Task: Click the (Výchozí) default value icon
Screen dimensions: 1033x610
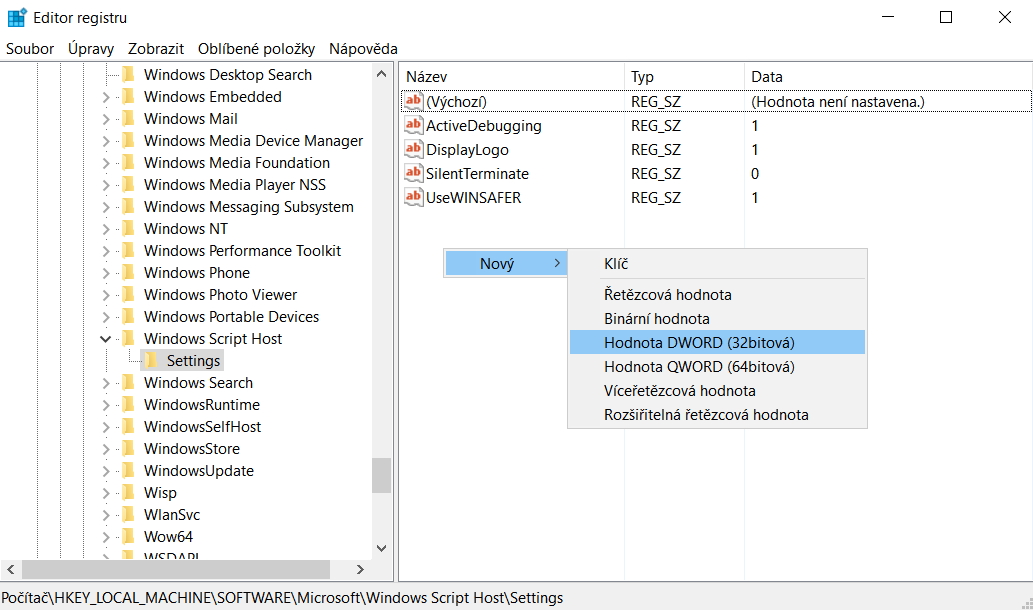Action: [x=414, y=102]
